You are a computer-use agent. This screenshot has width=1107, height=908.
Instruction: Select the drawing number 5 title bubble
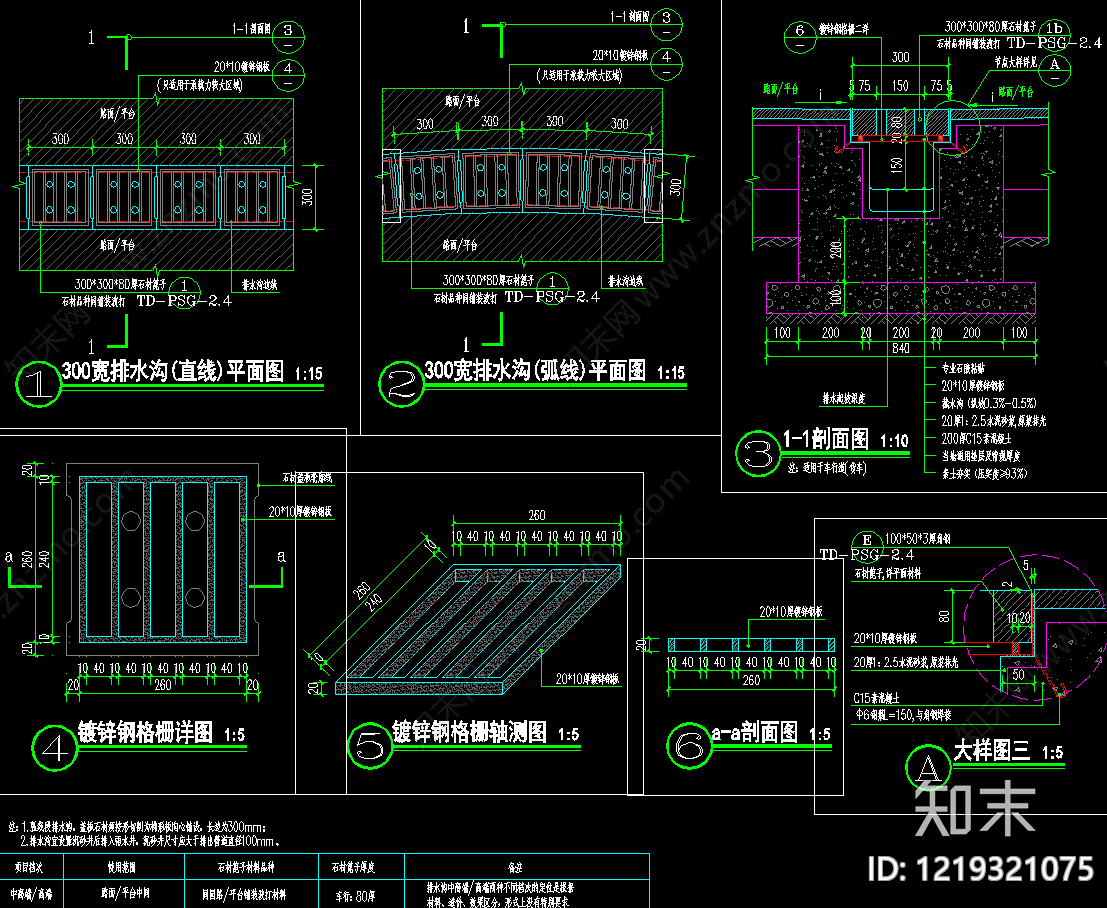[x=370, y=746]
